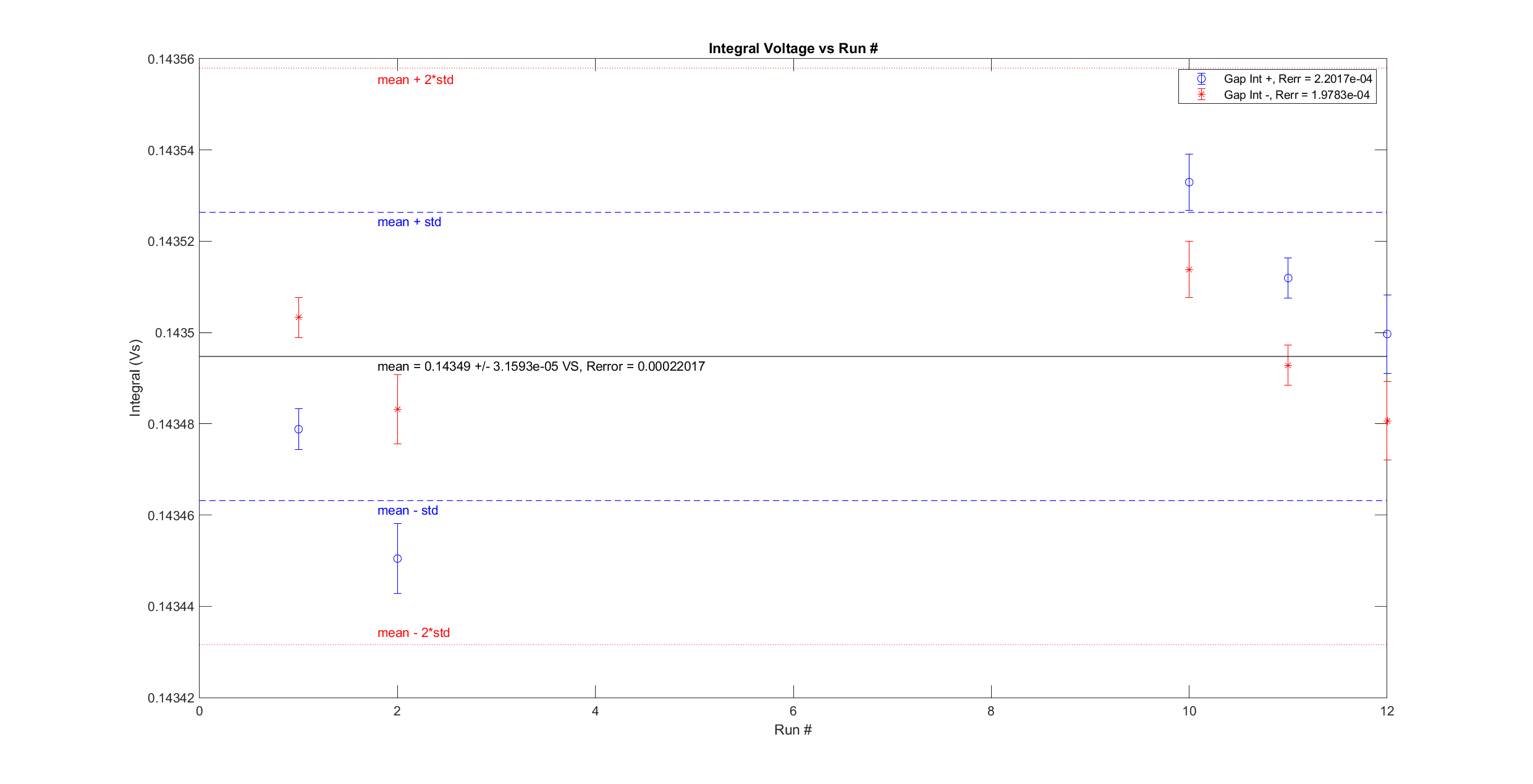Click the 'Run #' x-axis label
1533x784 pixels.
(793, 730)
